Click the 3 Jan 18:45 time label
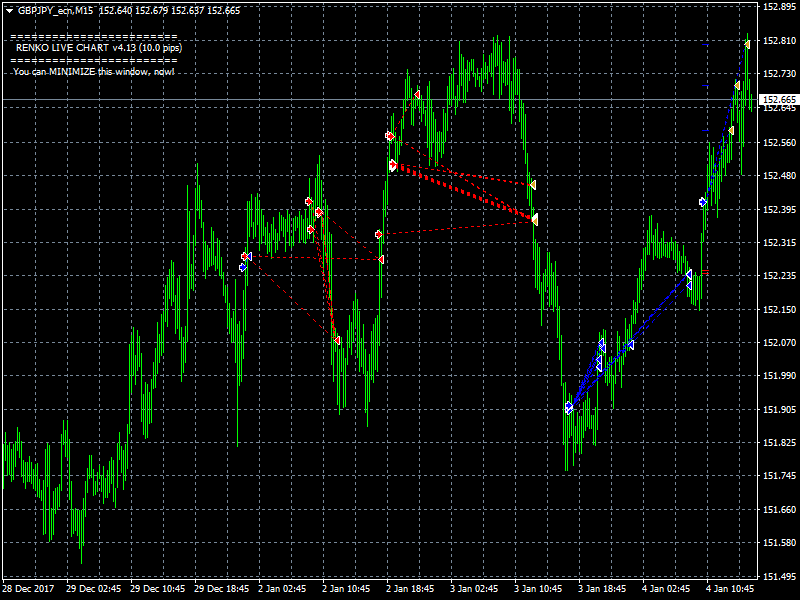Viewport: 800px width, 600px height. 602,589
